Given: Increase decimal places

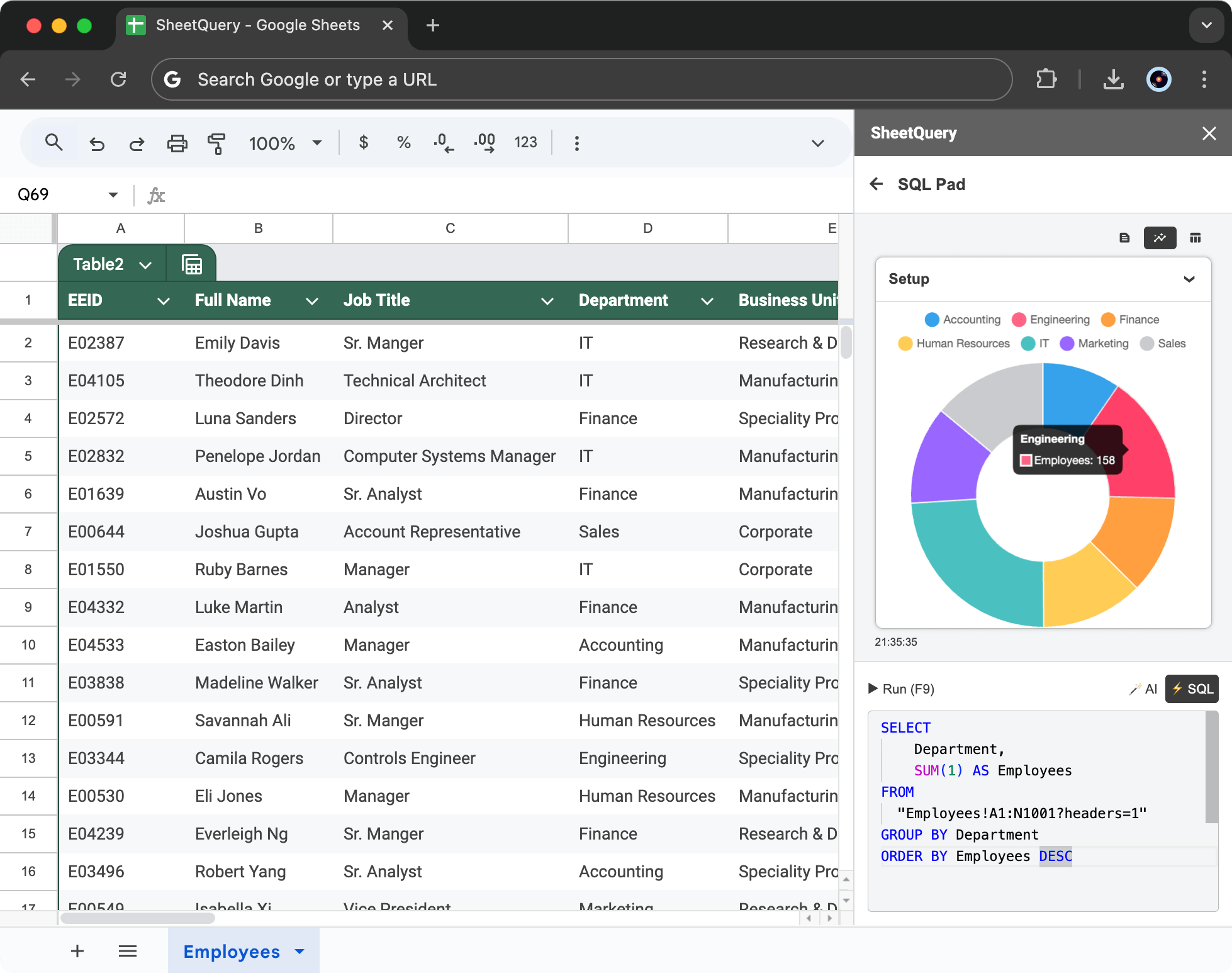Looking at the screenshot, I should tap(484, 143).
